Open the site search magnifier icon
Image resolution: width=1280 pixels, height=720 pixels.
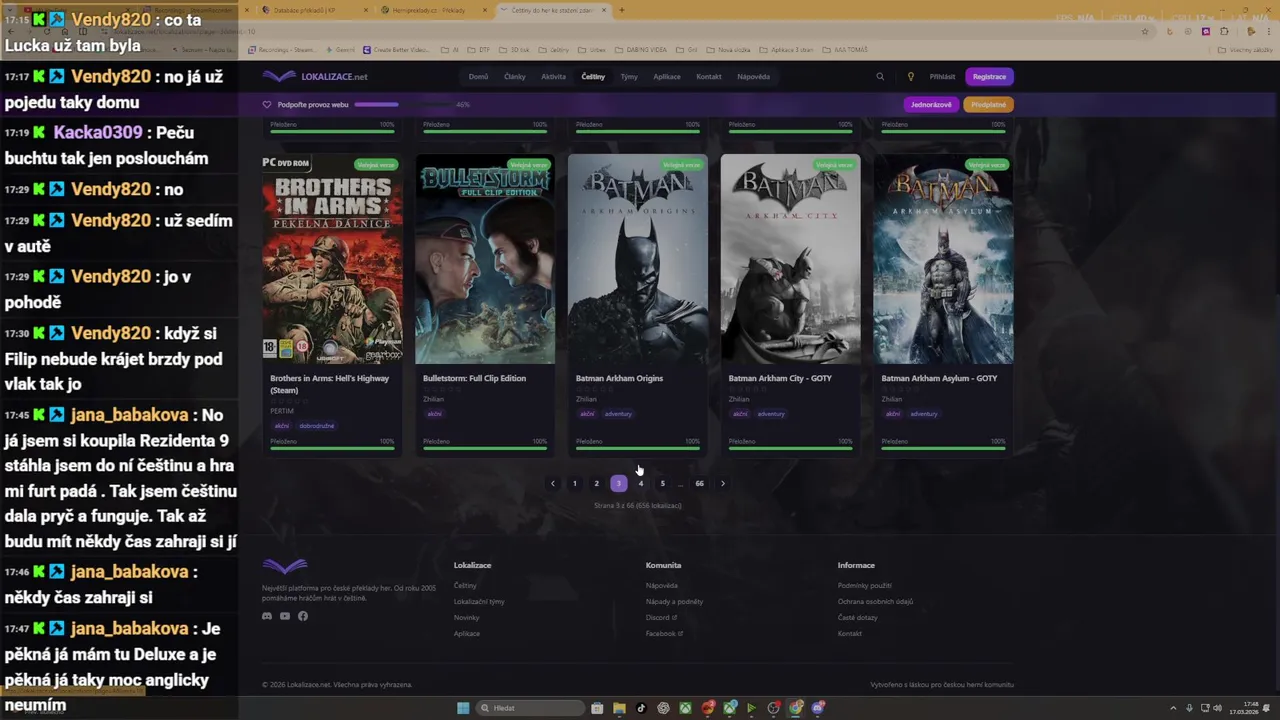880,77
